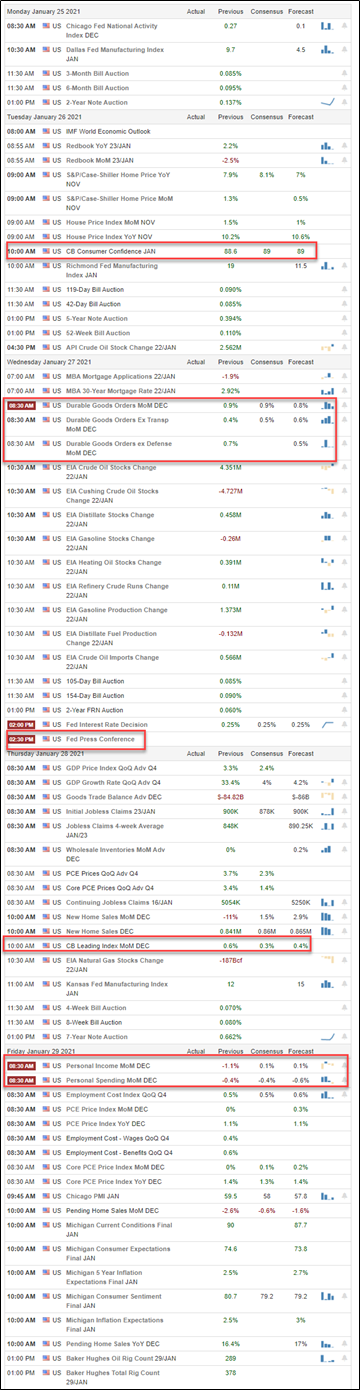Open the Initial Jobless Claims 23/JAN mini chart
The image size is (360, 1390).
pyautogui.click(x=328, y=810)
